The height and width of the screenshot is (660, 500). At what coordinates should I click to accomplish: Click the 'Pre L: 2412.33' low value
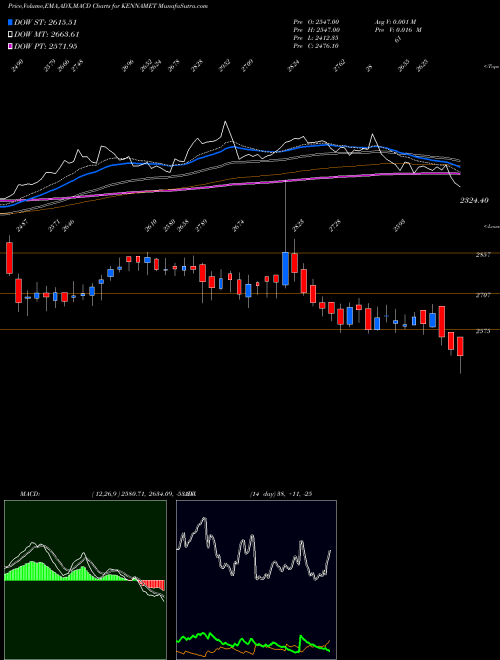pos(316,38)
